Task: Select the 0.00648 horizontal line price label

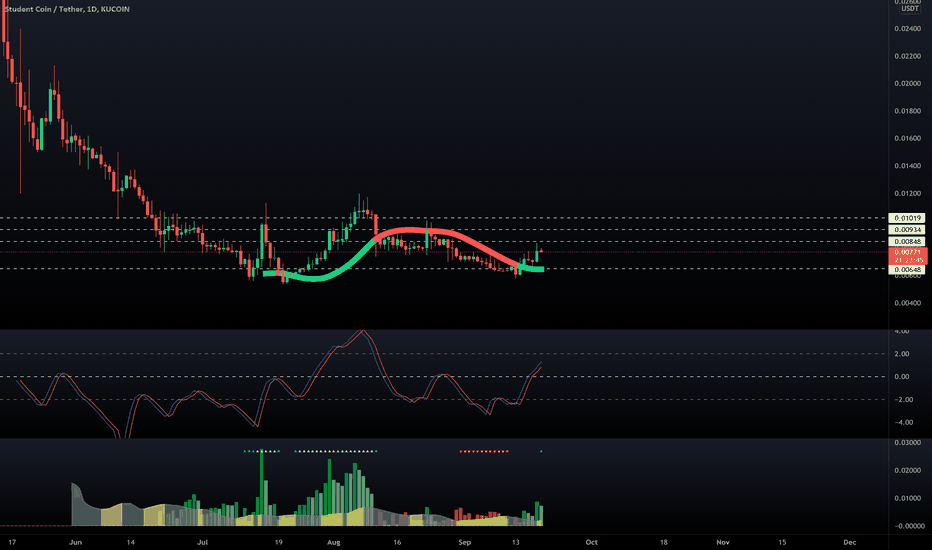Action: coord(907,269)
